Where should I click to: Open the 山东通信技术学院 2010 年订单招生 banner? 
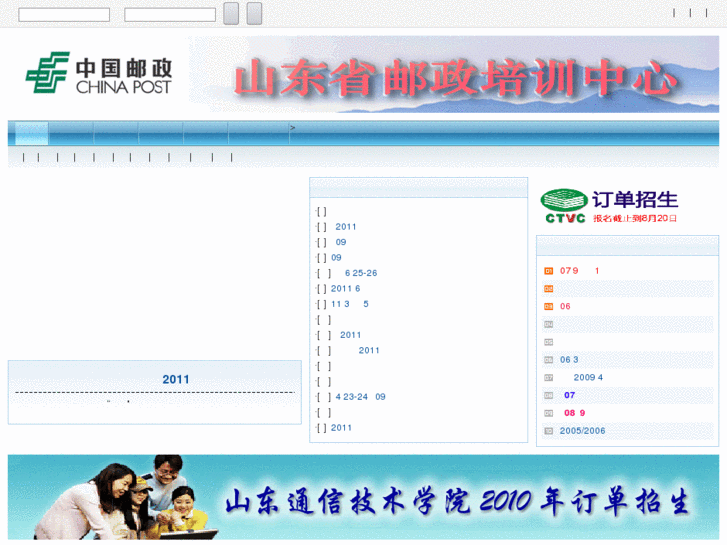[x=364, y=497]
